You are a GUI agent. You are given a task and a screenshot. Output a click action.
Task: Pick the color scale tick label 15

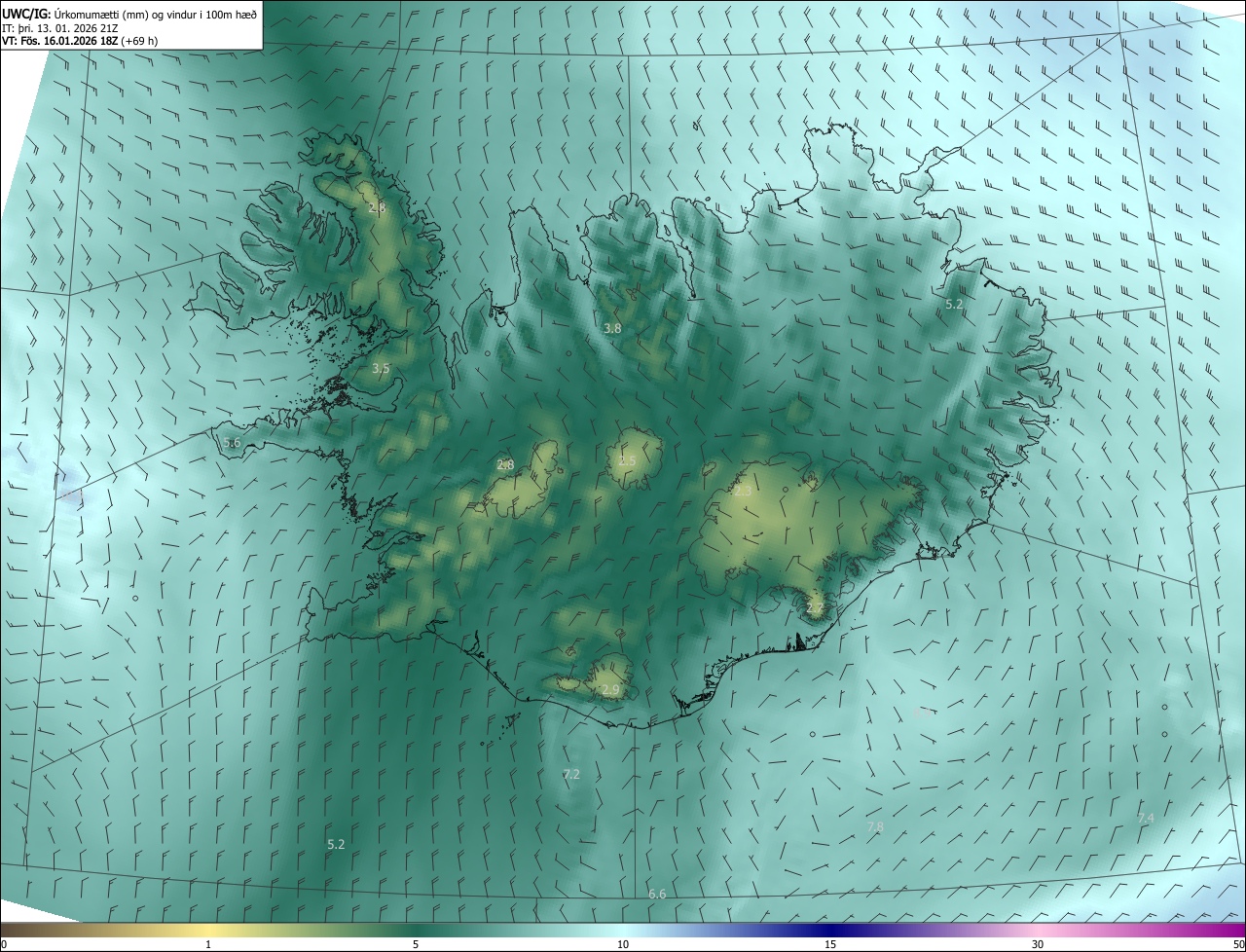830,944
